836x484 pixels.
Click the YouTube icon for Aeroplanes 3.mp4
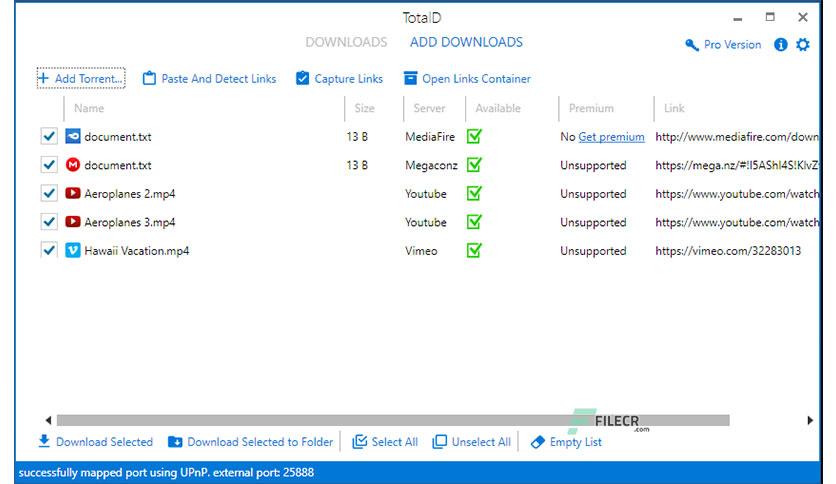pos(73,221)
